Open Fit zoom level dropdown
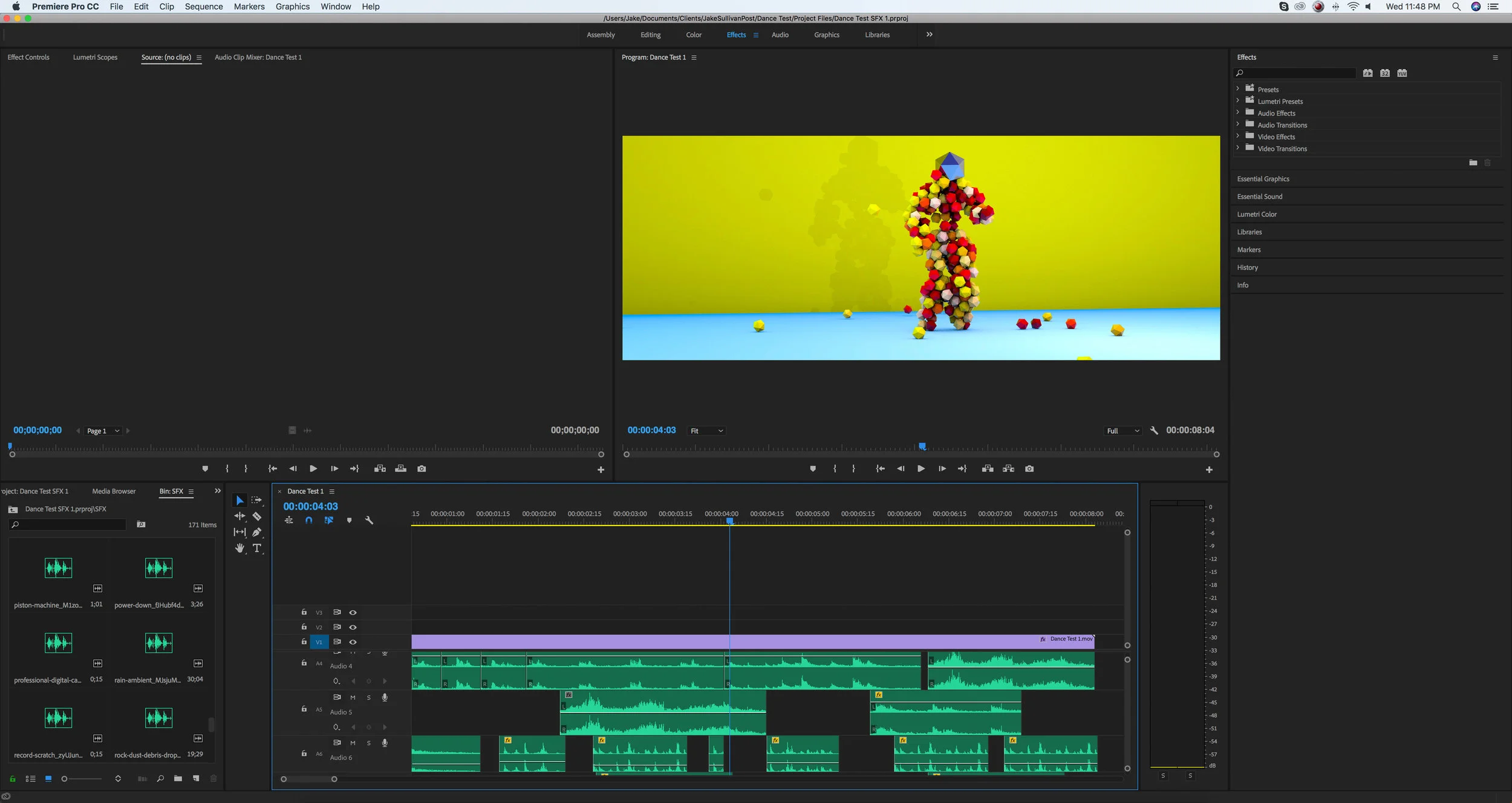The width and height of the screenshot is (1512, 803). [706, 431]
